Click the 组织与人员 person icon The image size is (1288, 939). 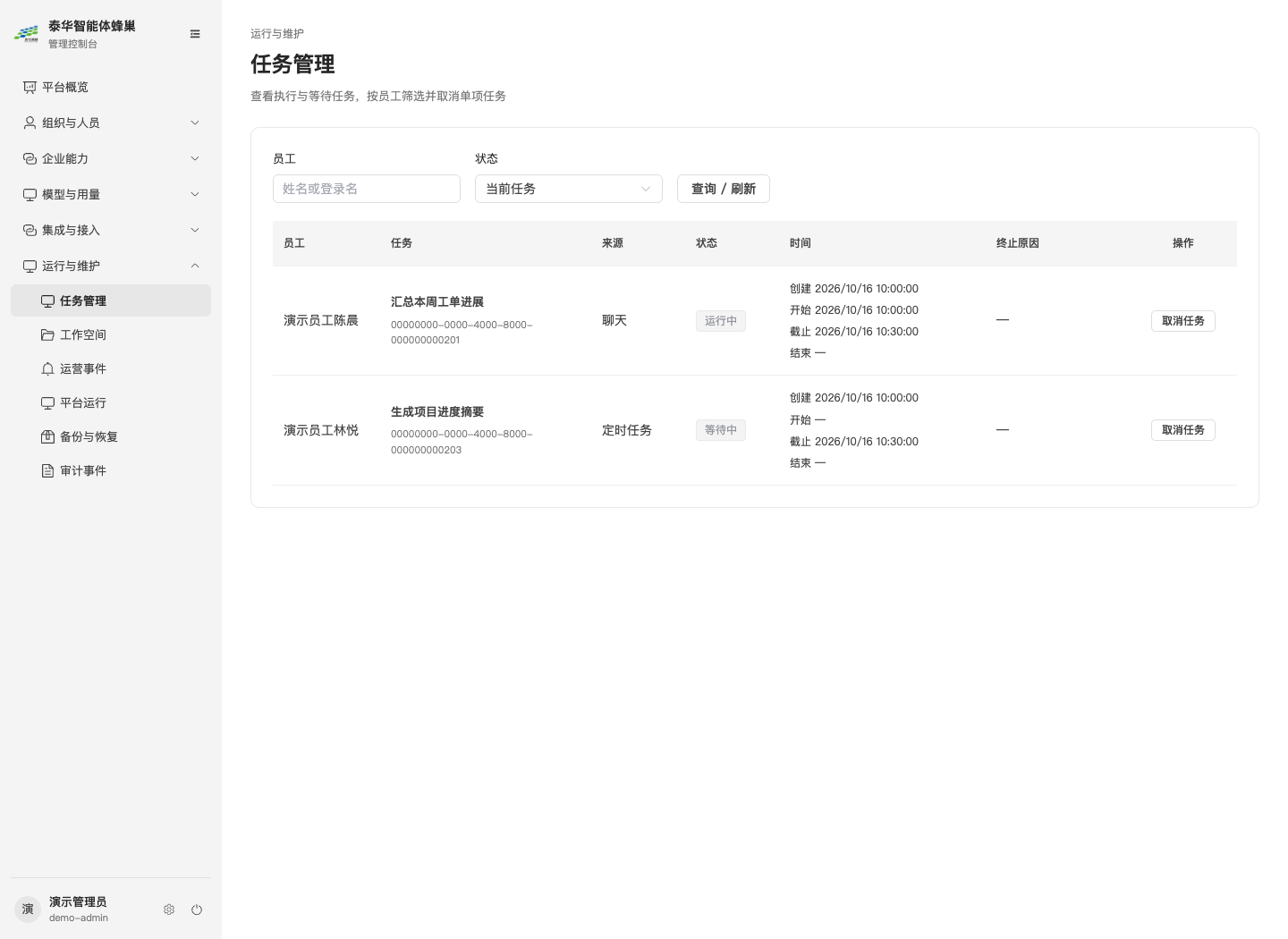pos(30,123)
